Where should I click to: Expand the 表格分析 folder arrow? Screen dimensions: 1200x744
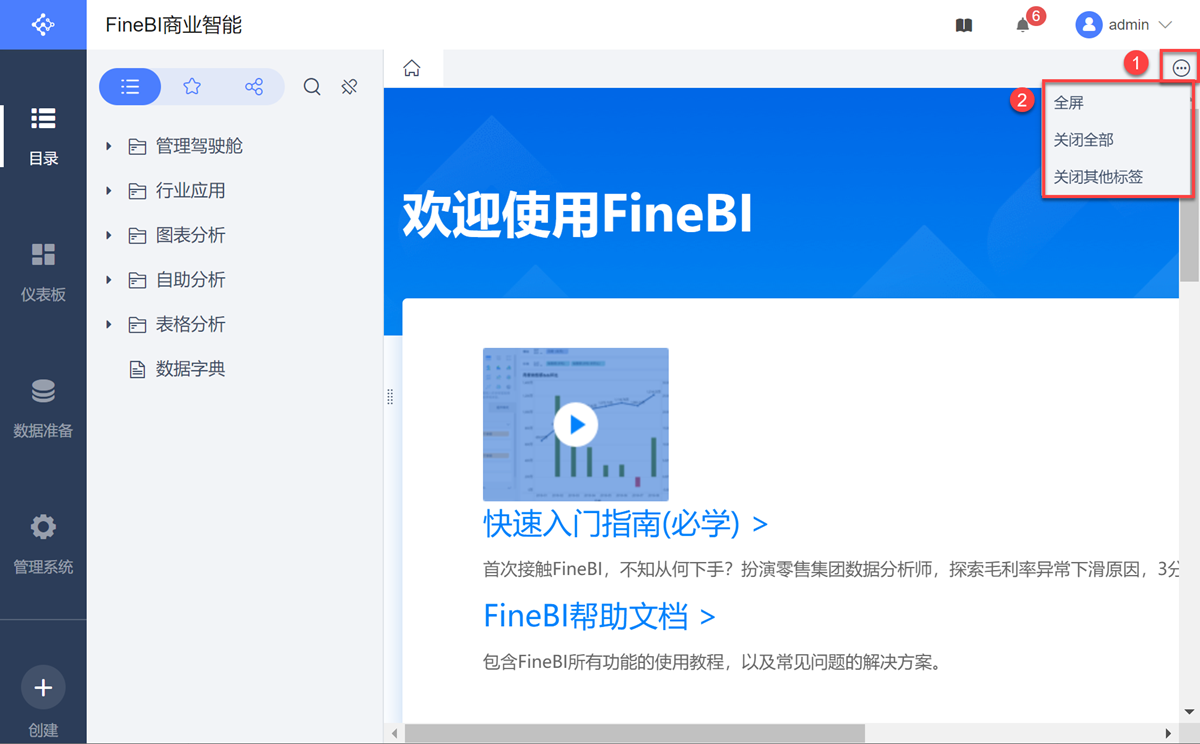[x=109, y=325]
